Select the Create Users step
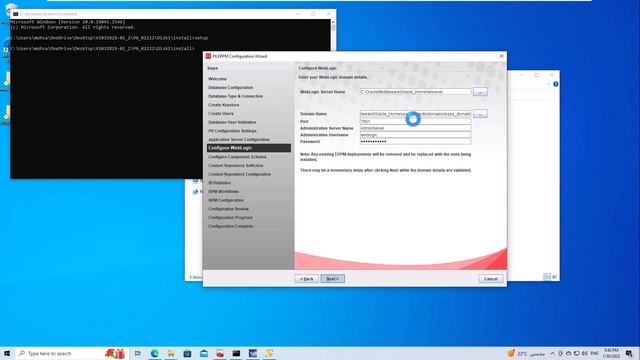640x360 pixels. [x=221, y=113]
